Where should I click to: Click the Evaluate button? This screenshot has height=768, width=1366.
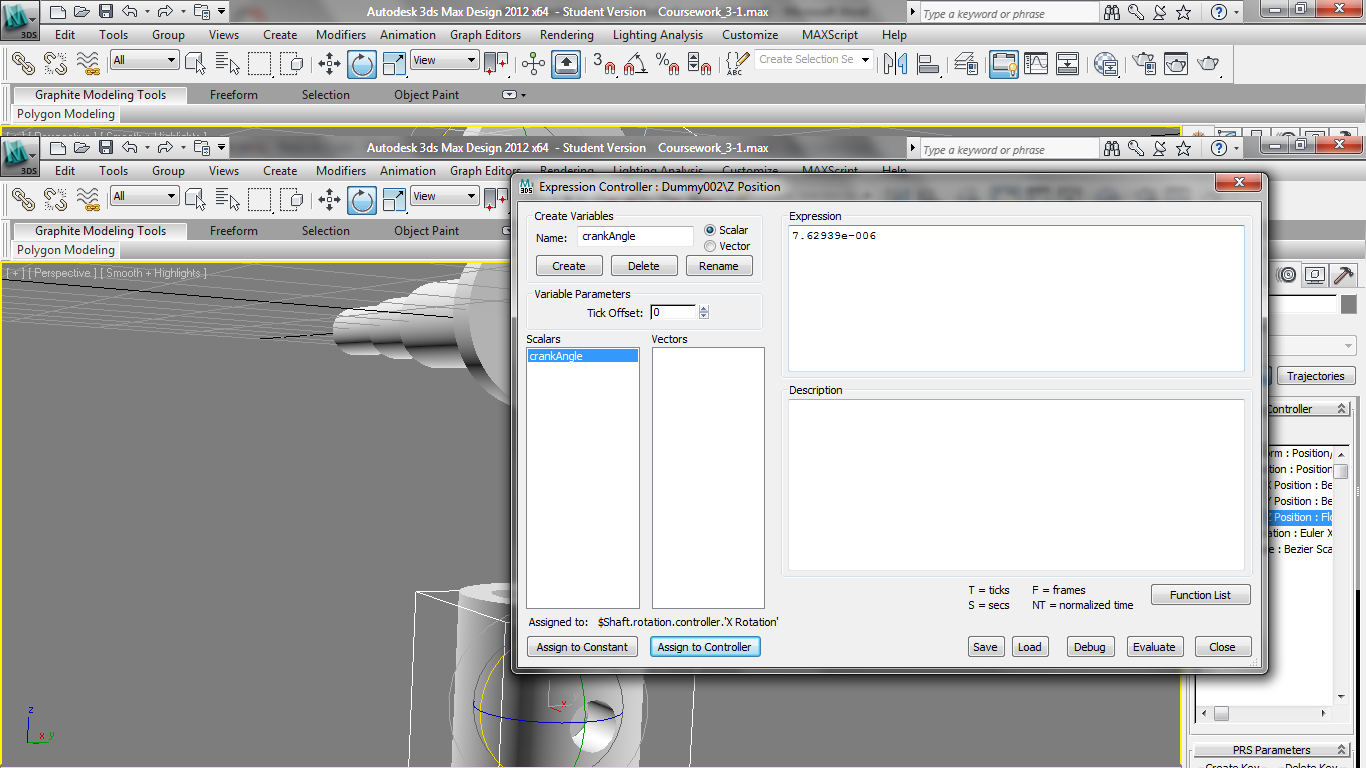[1154, 647]
